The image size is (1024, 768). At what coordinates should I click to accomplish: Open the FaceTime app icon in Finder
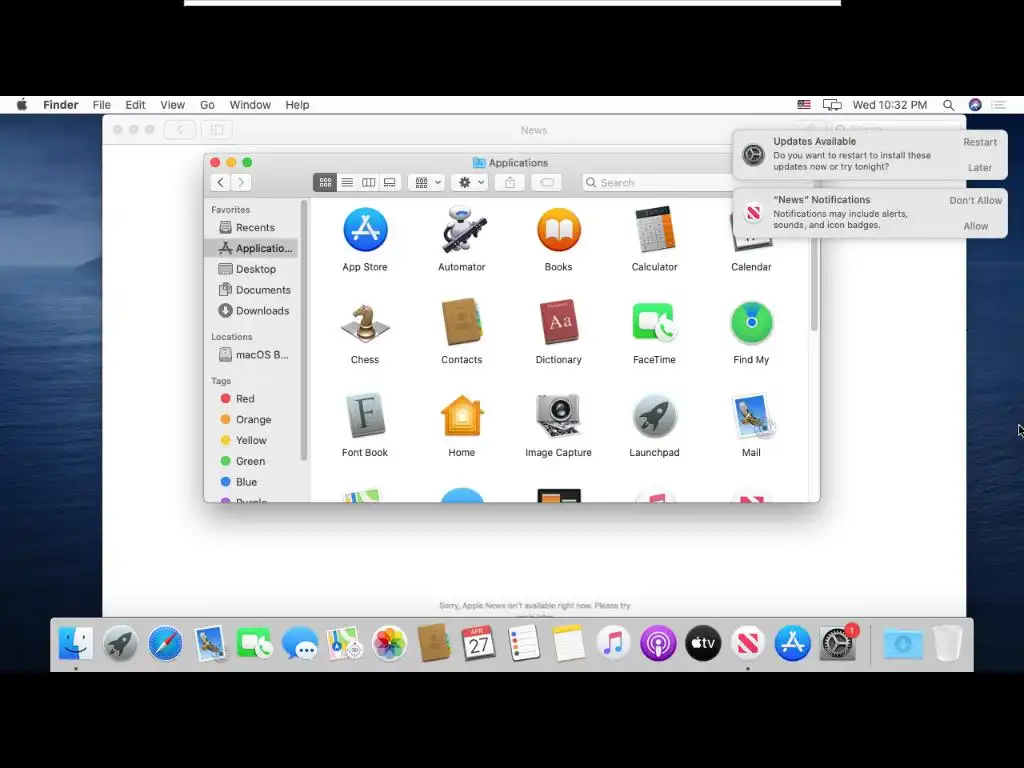point(654,322)
